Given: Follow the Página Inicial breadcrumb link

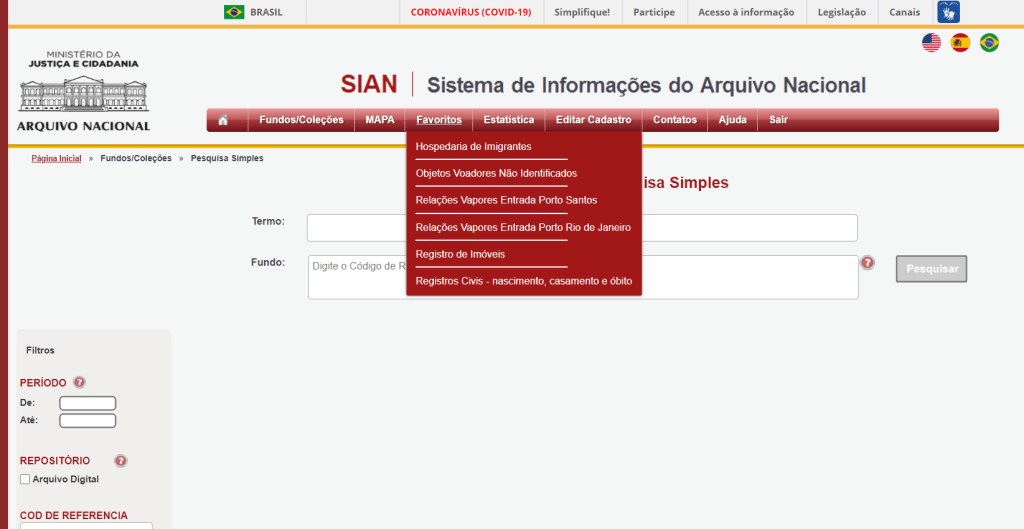Looking at the screenshot, I should click(x=56, y=158).
